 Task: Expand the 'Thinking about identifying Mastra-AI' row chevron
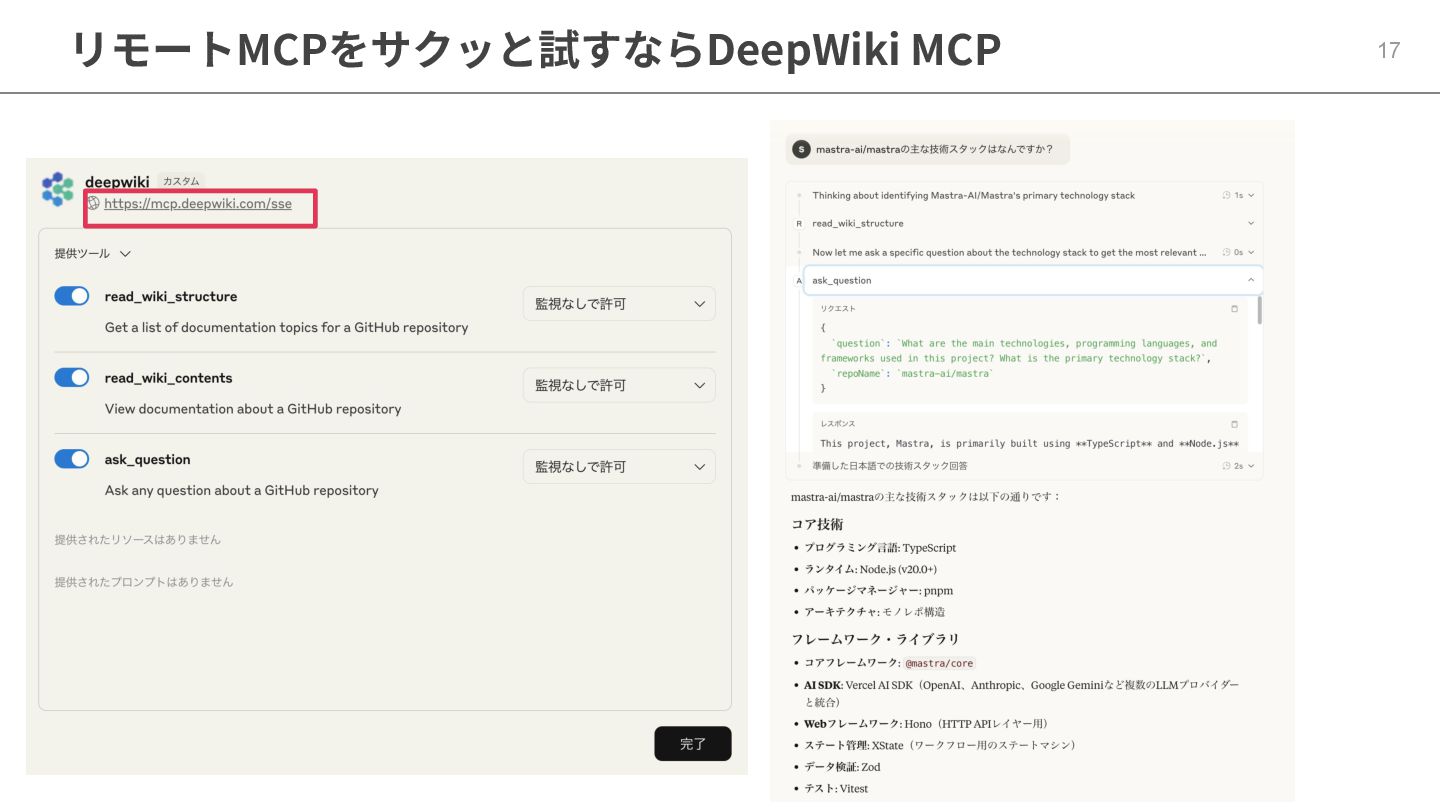coord(1251,196)
